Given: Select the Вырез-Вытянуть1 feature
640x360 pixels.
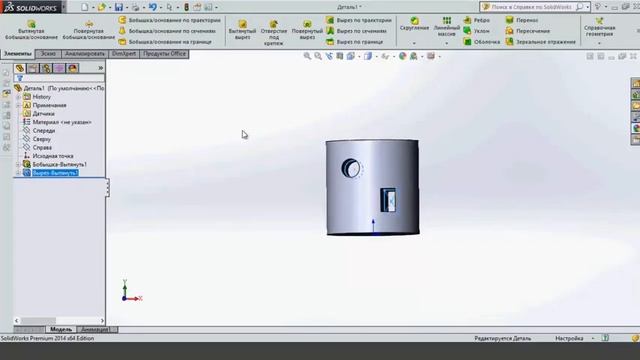Looking at the screenshot, I should pyautogui.click(x=51, y=173).
